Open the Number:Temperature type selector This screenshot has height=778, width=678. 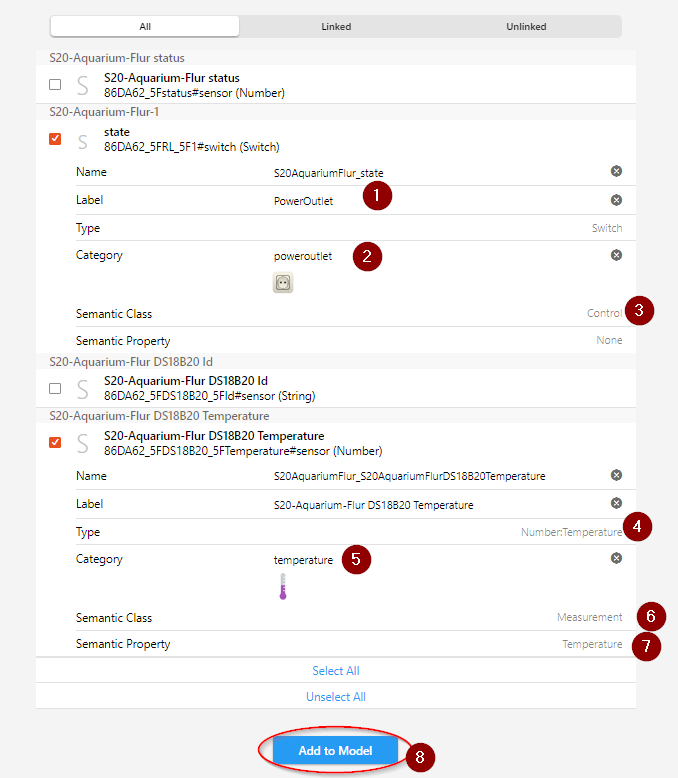[571, 533]
